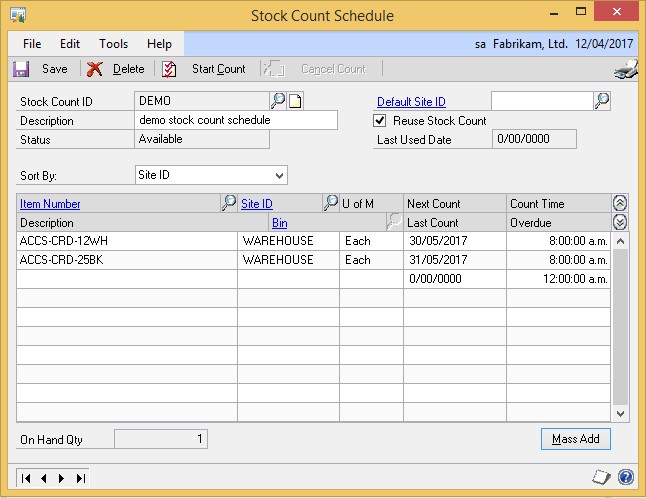Click the Default Site ID input field
Image resolution: width=646 pixels, height=498 pixels.
click(x=542, y=101)
